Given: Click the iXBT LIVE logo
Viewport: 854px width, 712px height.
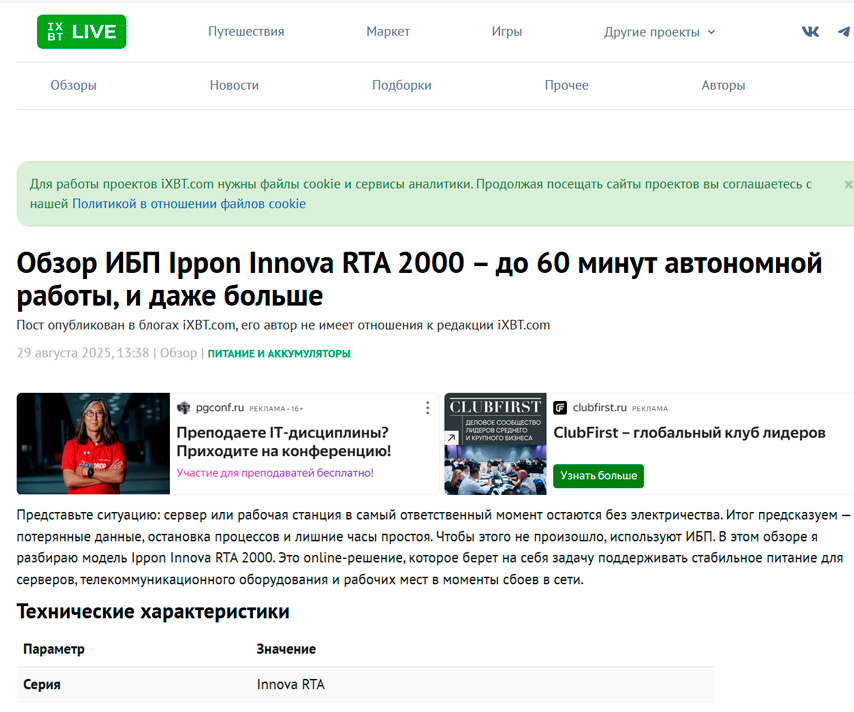Looking at the screenshot, I should (x=81, y=32).
